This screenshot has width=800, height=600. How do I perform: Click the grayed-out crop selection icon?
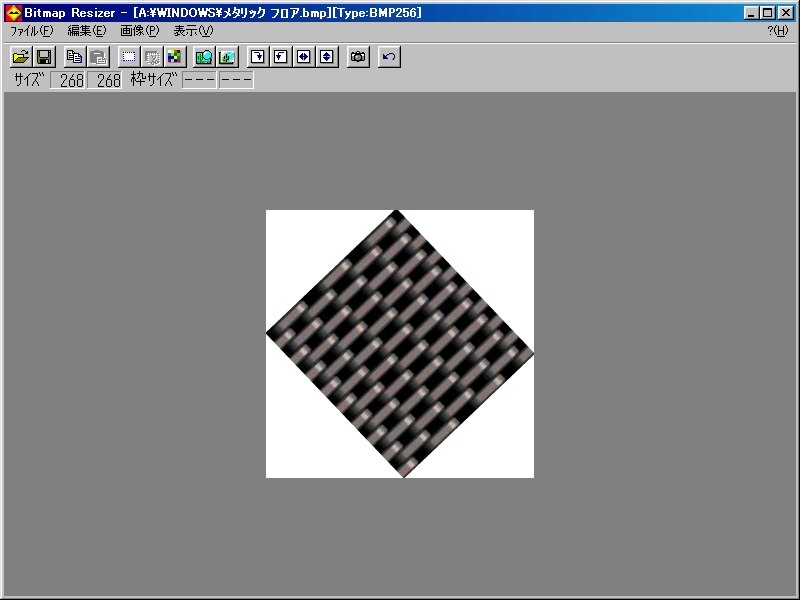point(152,57)
